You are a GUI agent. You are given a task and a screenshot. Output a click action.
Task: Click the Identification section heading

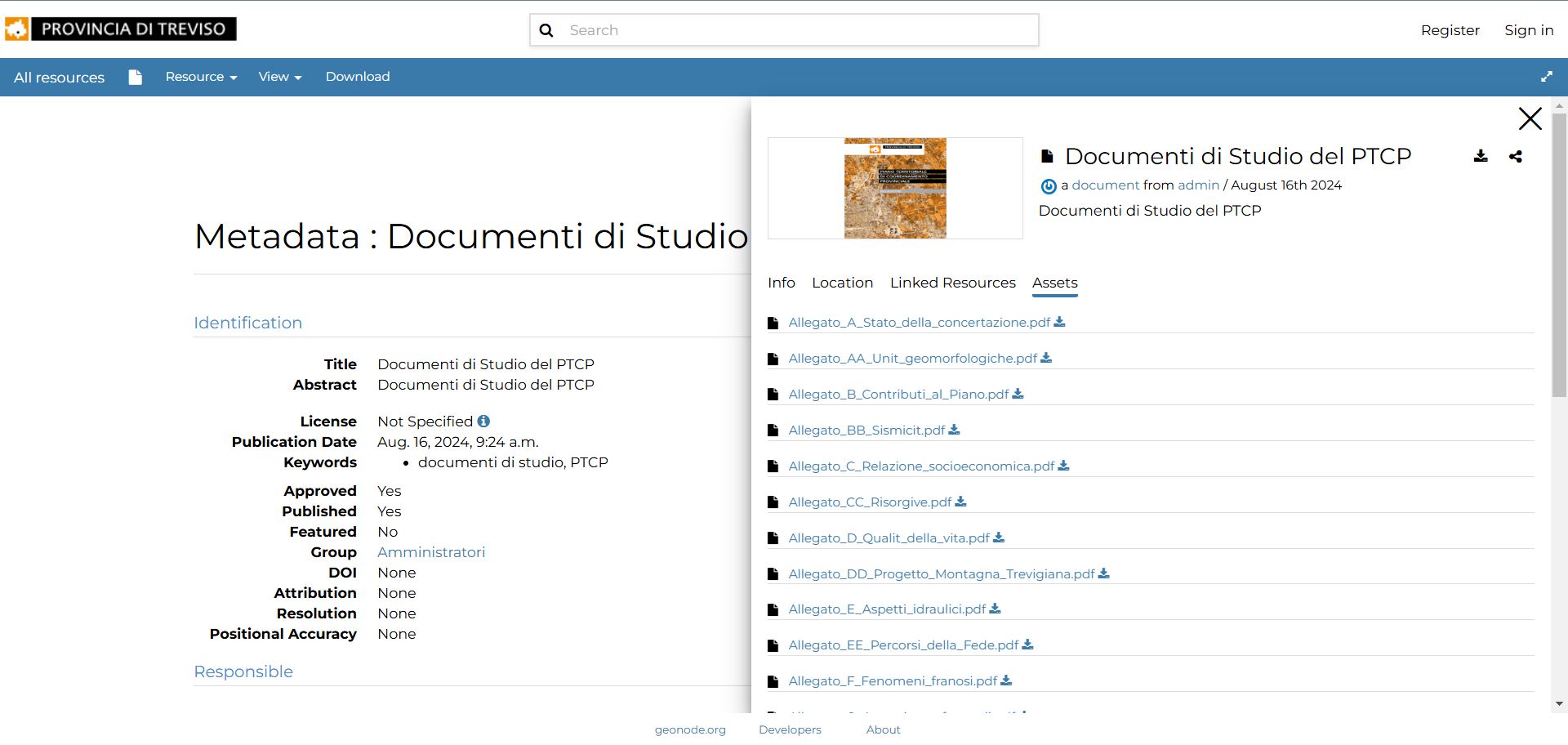247,323
